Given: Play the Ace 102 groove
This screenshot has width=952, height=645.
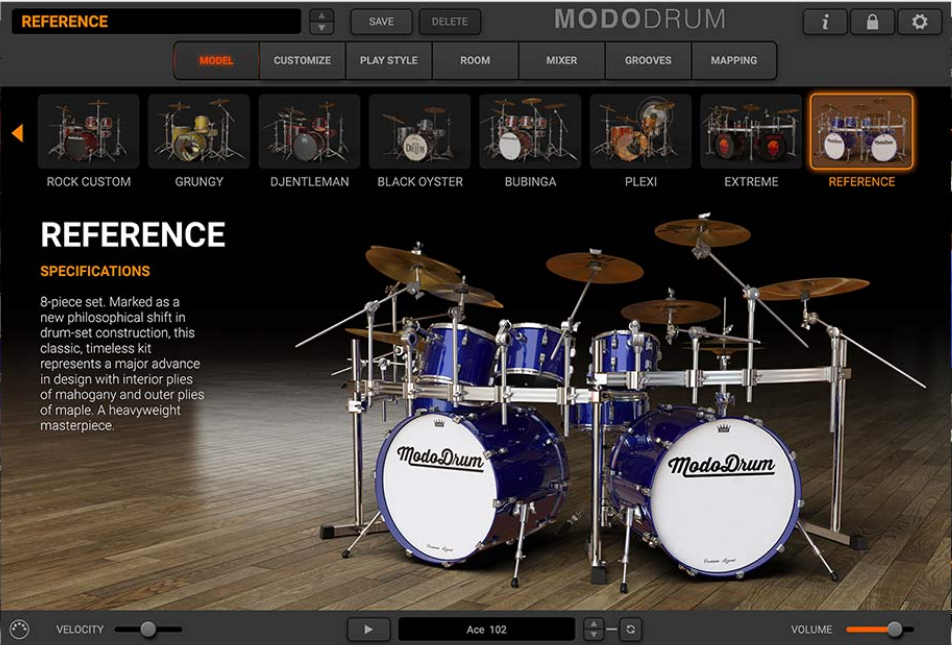Looking at the screenshot, I should click(368, 630).
